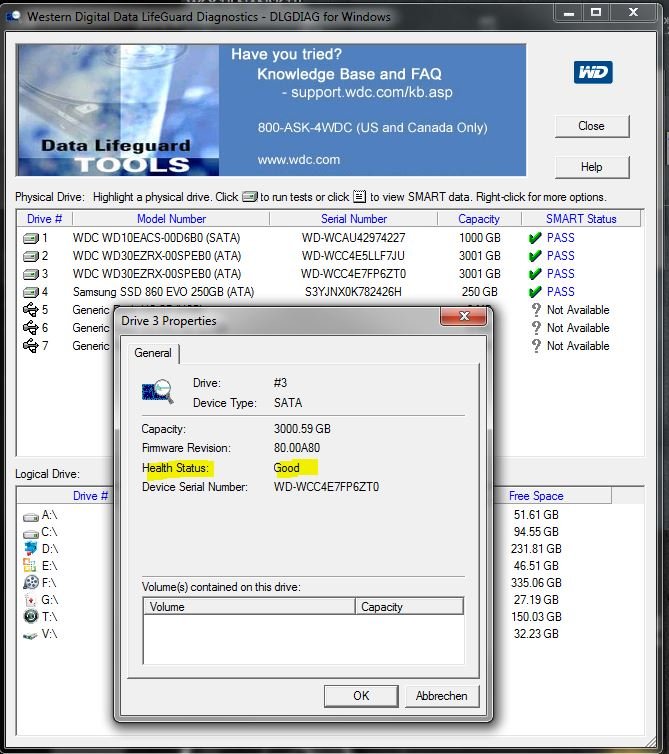Click drive magnifier icon in properties dialog
Image resolution: width=669 pixels, height=754 pixels.
pos(158,392)
